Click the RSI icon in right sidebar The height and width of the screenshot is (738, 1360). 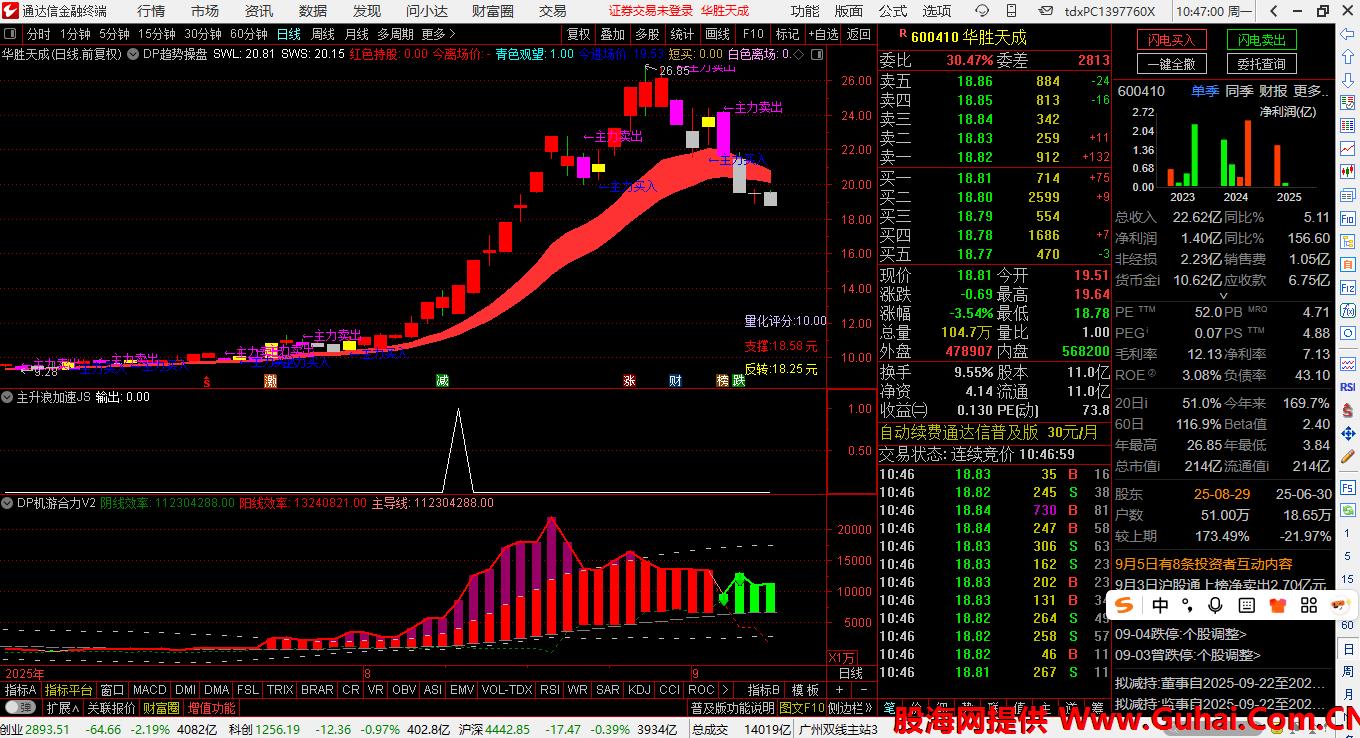1347,387
